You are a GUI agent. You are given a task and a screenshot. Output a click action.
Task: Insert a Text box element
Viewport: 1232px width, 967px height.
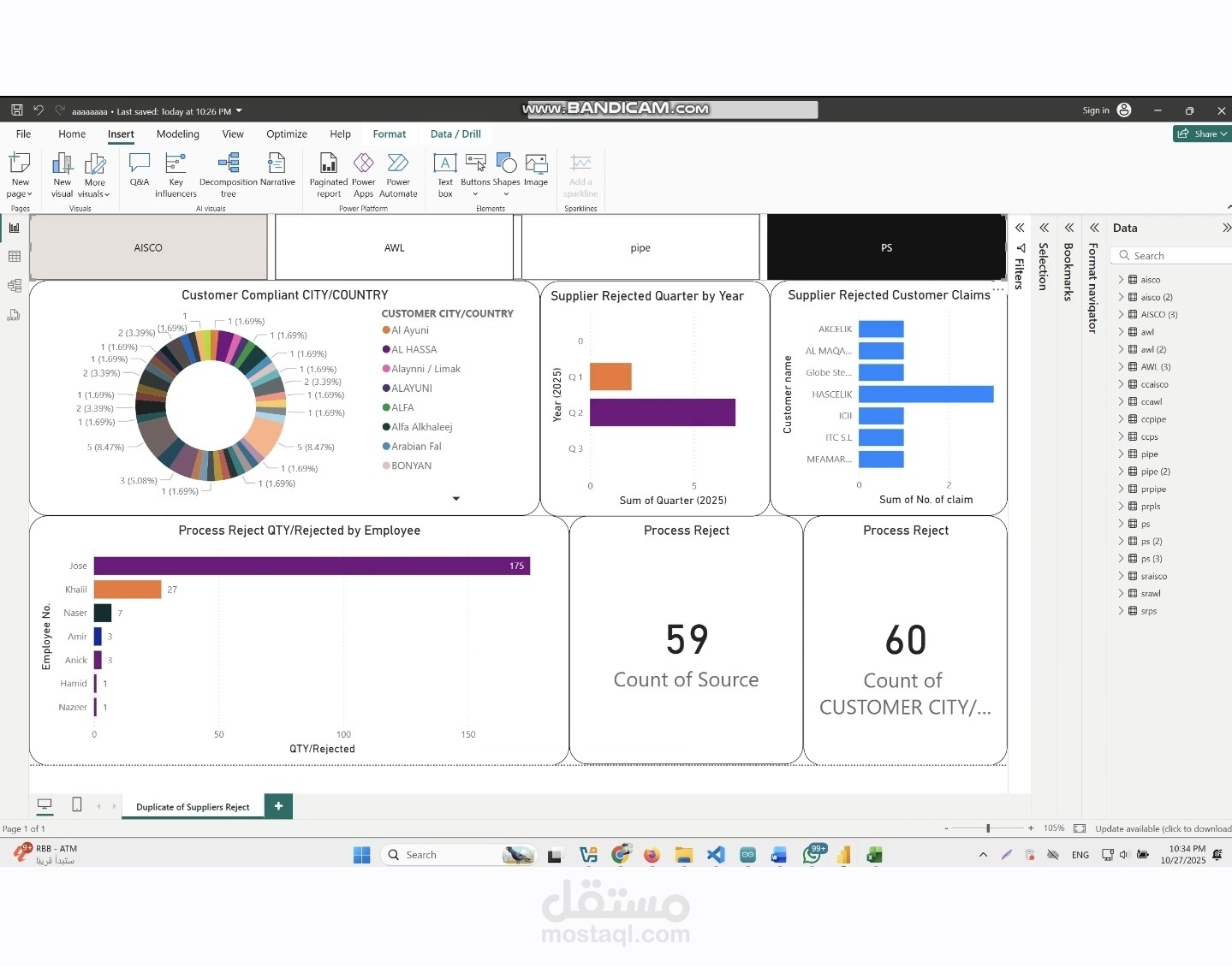point(445,175)
